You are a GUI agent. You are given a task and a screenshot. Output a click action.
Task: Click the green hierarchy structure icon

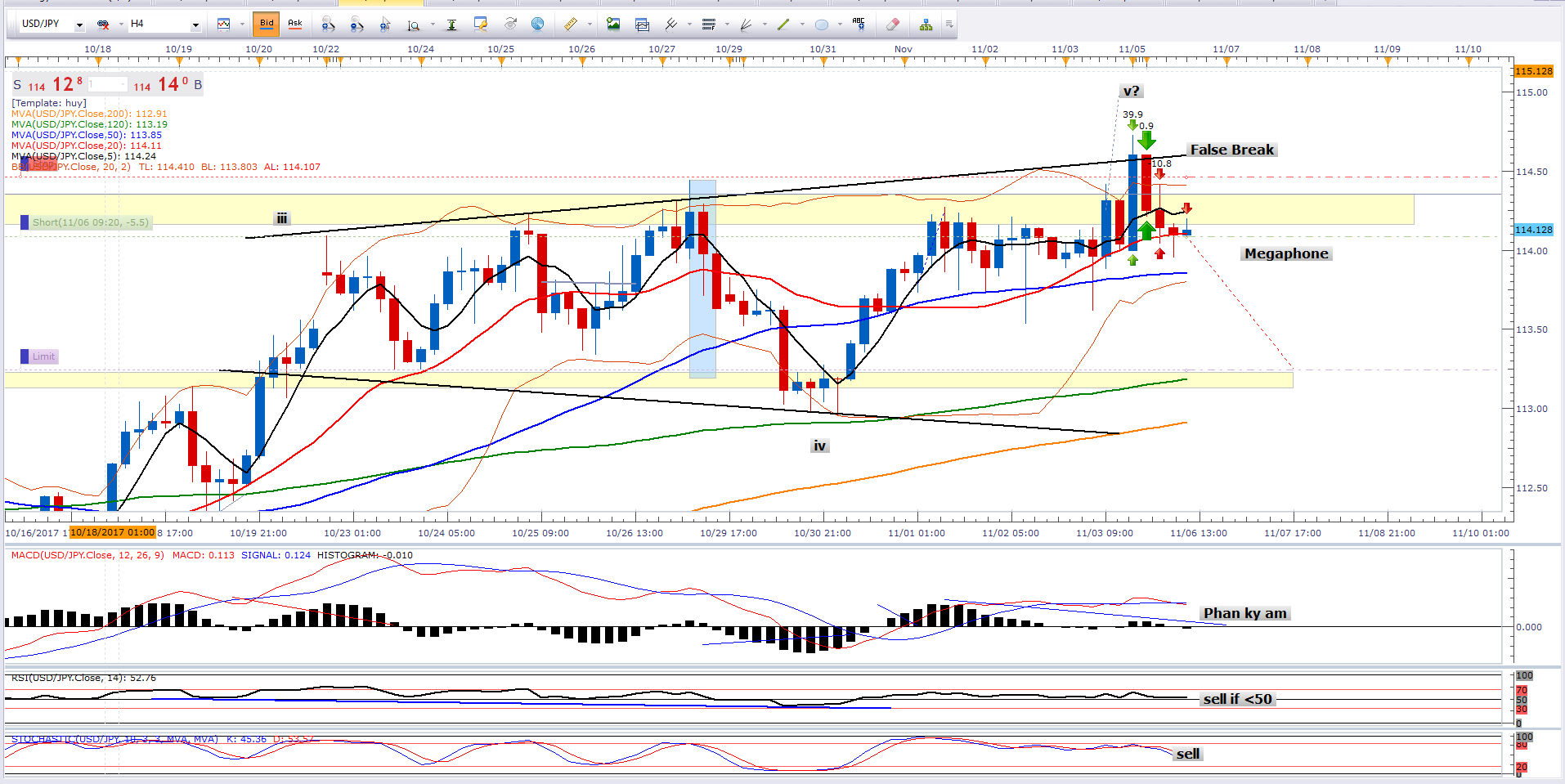[926, 25]
